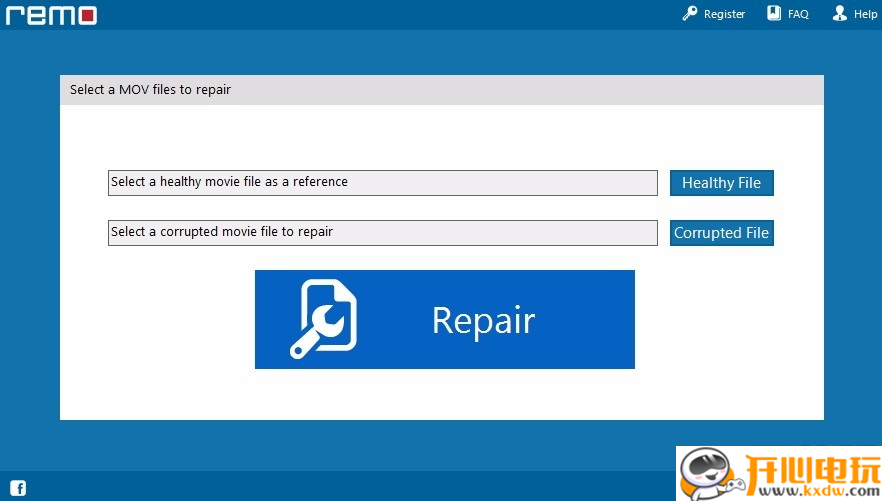
Task: Click the 开心电玩 watermark text
Action: 808,467
